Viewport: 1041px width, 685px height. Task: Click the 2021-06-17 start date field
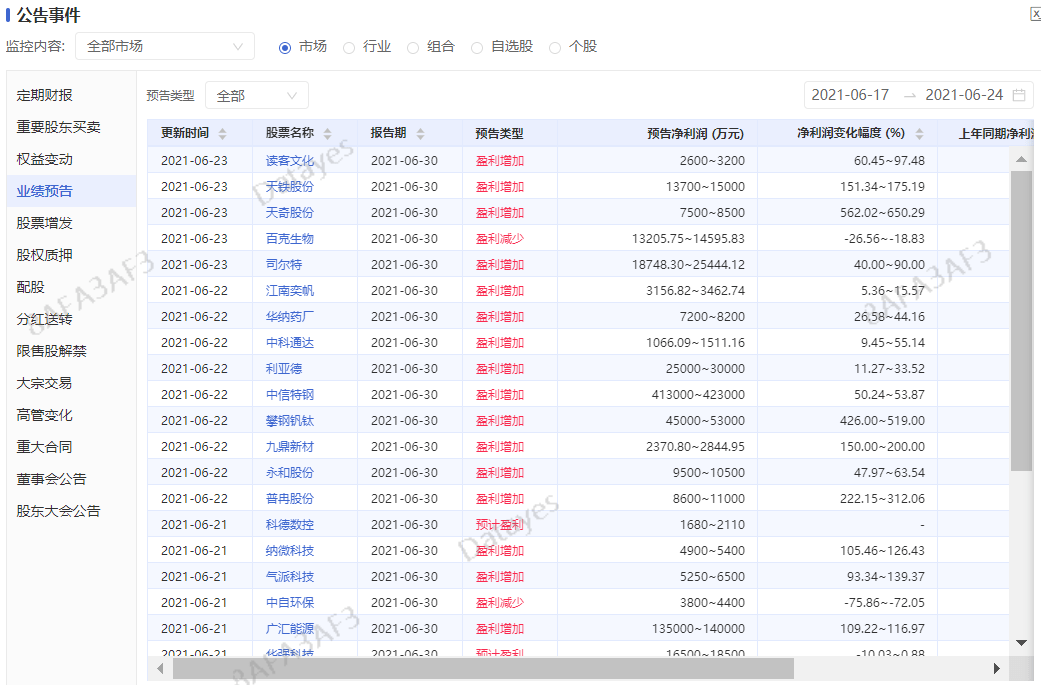(849, 95)
